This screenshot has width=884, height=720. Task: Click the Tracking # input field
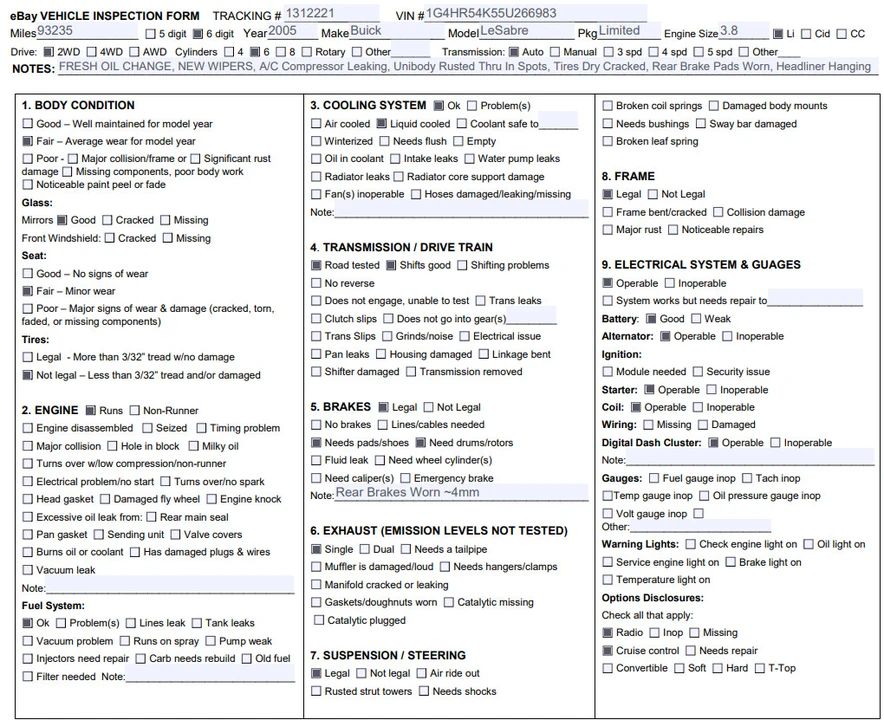pyautogui.click(x=331, y=13)
